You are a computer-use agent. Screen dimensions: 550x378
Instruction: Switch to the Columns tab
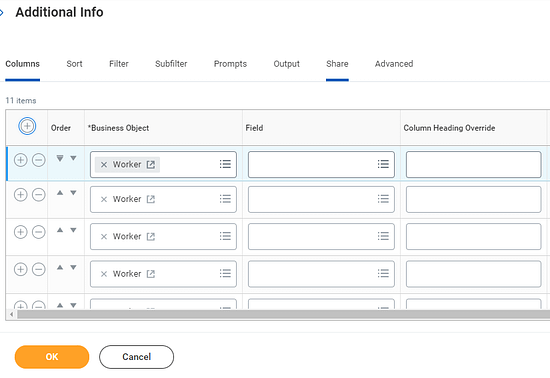(22, 64)
